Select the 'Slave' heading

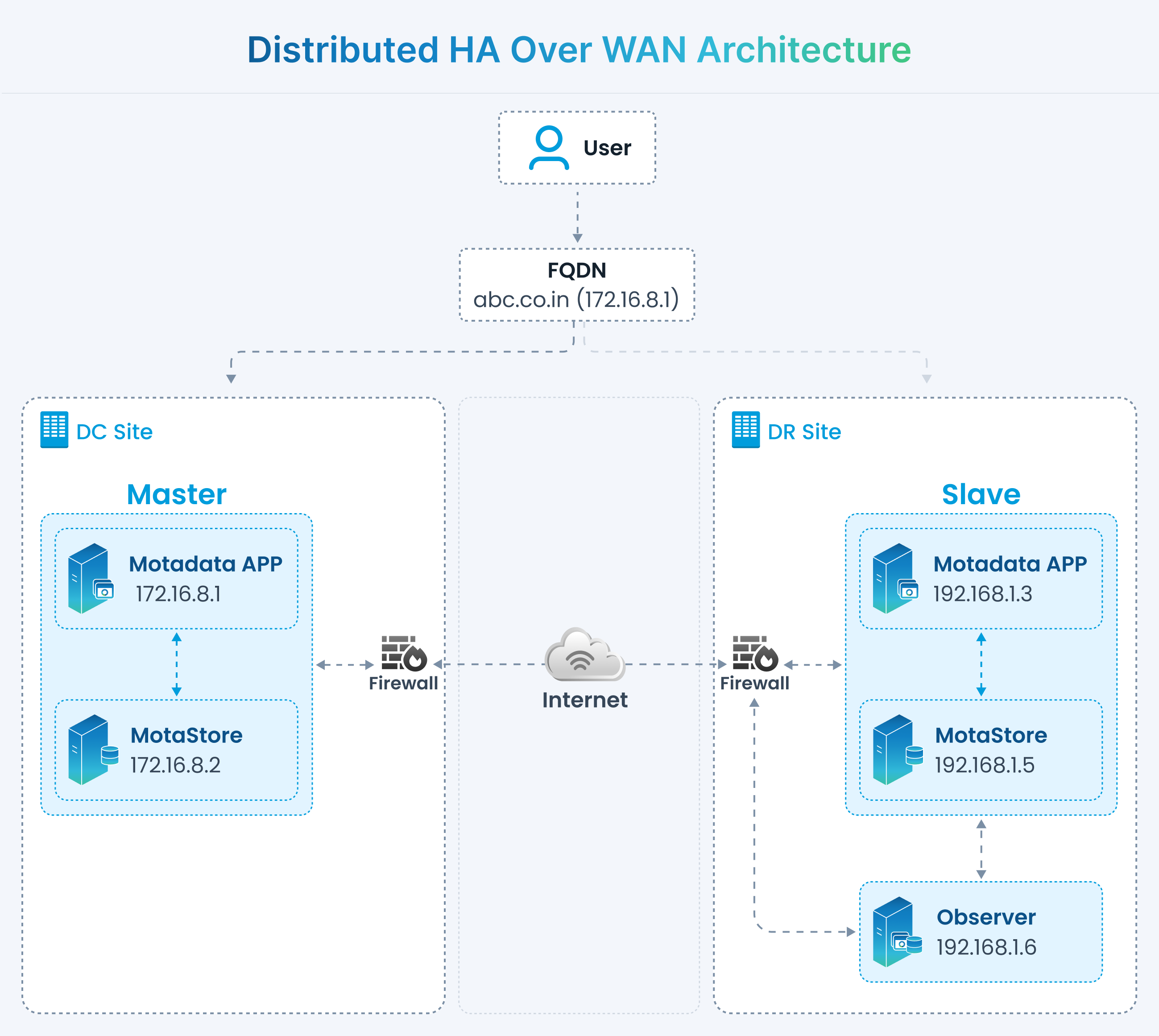click(x=981, y=494)
